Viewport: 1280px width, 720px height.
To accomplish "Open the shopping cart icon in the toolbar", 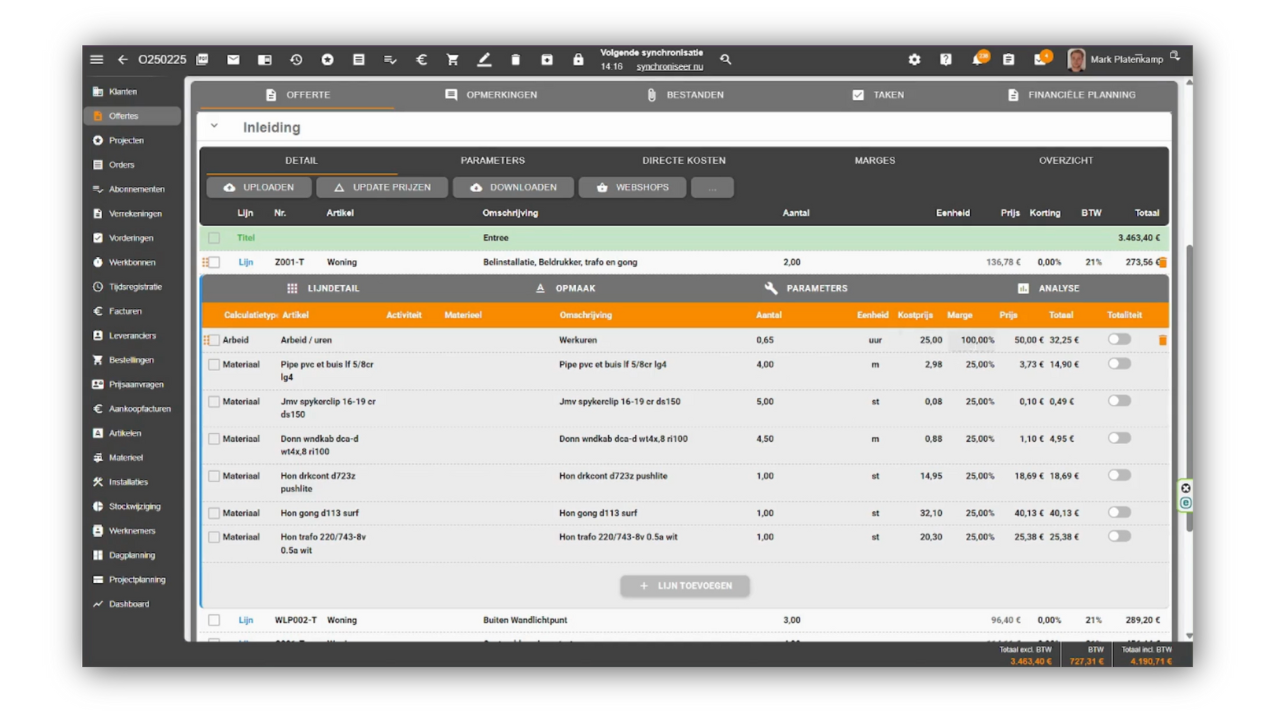I will coord(452,60).
